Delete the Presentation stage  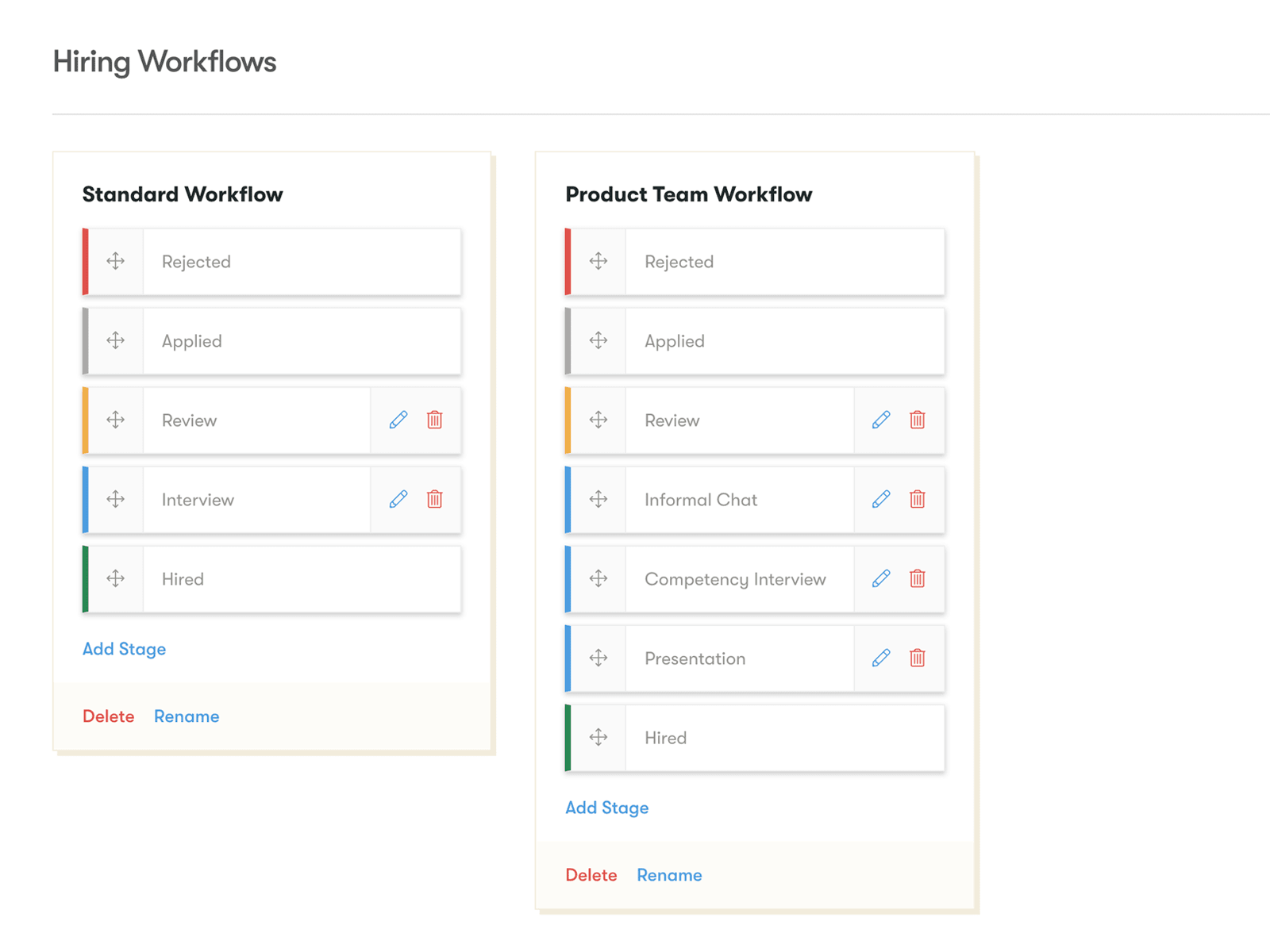(x=918, y=658)
